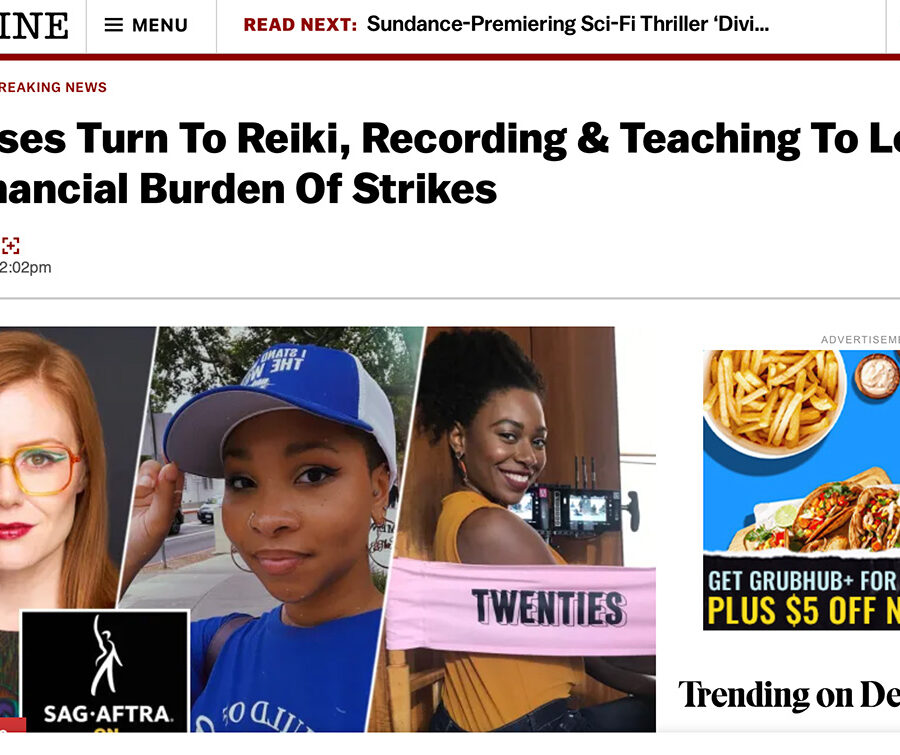Viewport: 900px width, 755px height.
Task: Click the red expand bracket icon
Action: (x=10, y=246)
